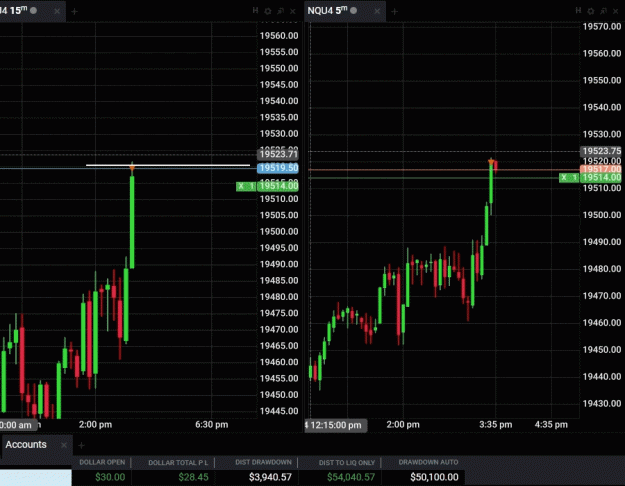
Task: Click the 2:00 pm label on 5m chart
Action: 403,425
